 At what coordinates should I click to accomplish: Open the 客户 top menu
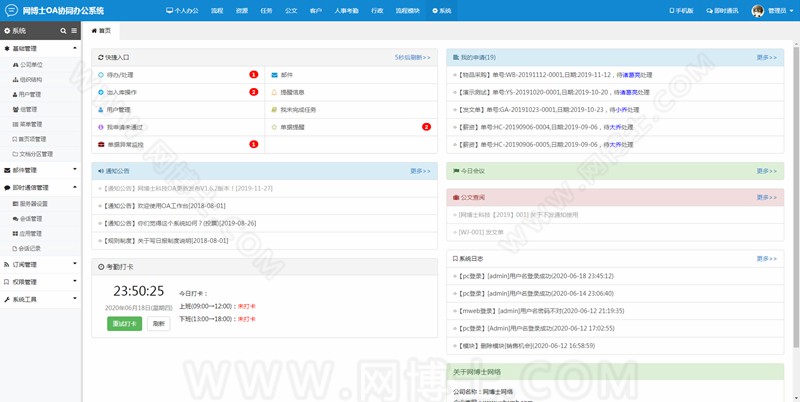point(316,11)
